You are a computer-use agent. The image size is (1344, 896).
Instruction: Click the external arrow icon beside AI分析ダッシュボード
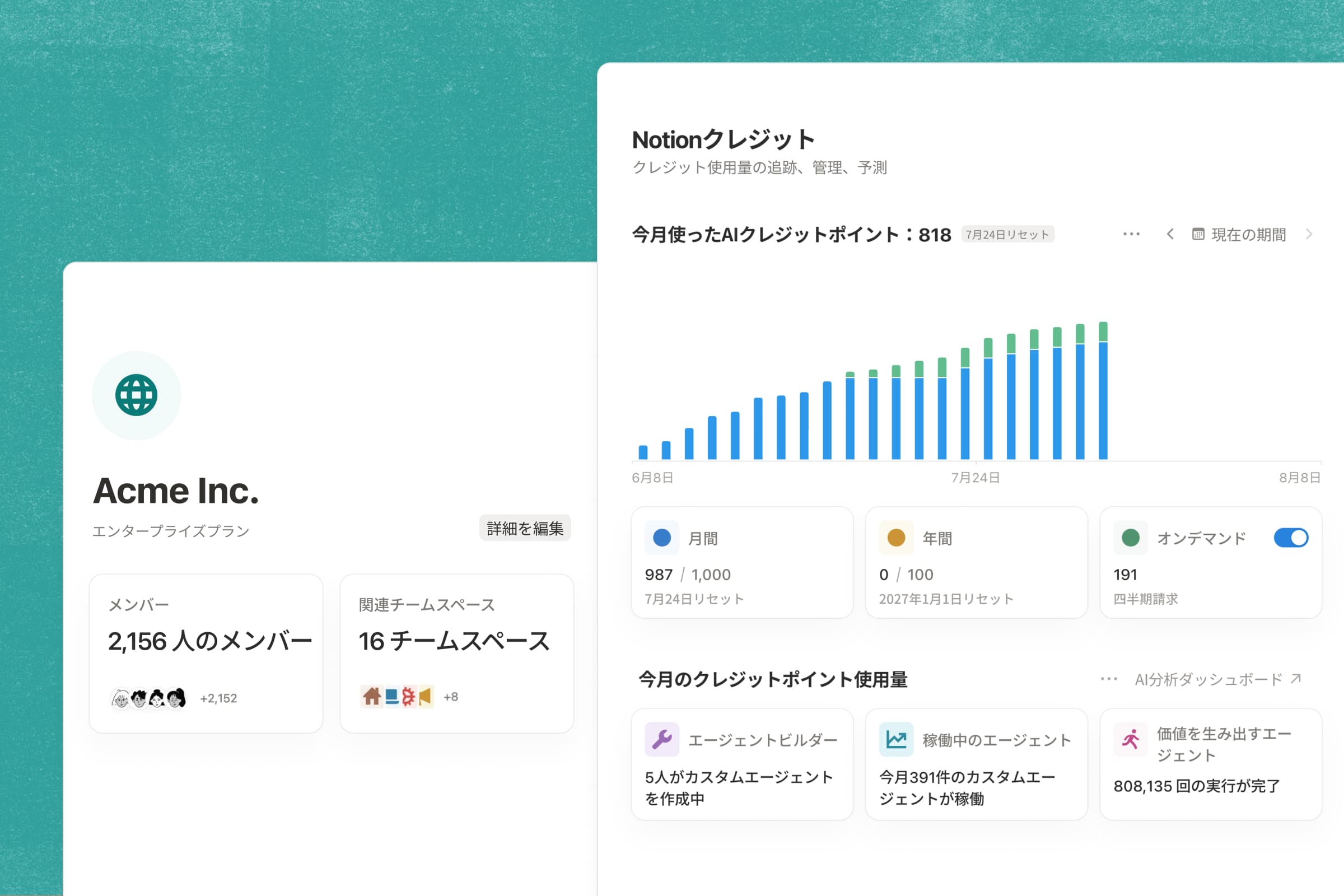click(1295, 678)
